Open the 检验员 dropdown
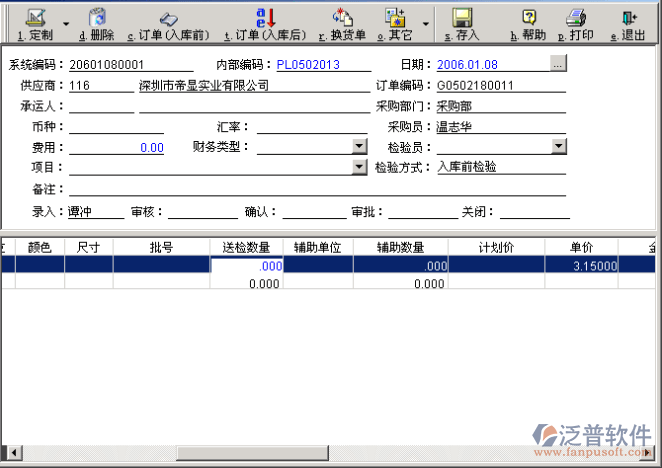 (559, 147)
